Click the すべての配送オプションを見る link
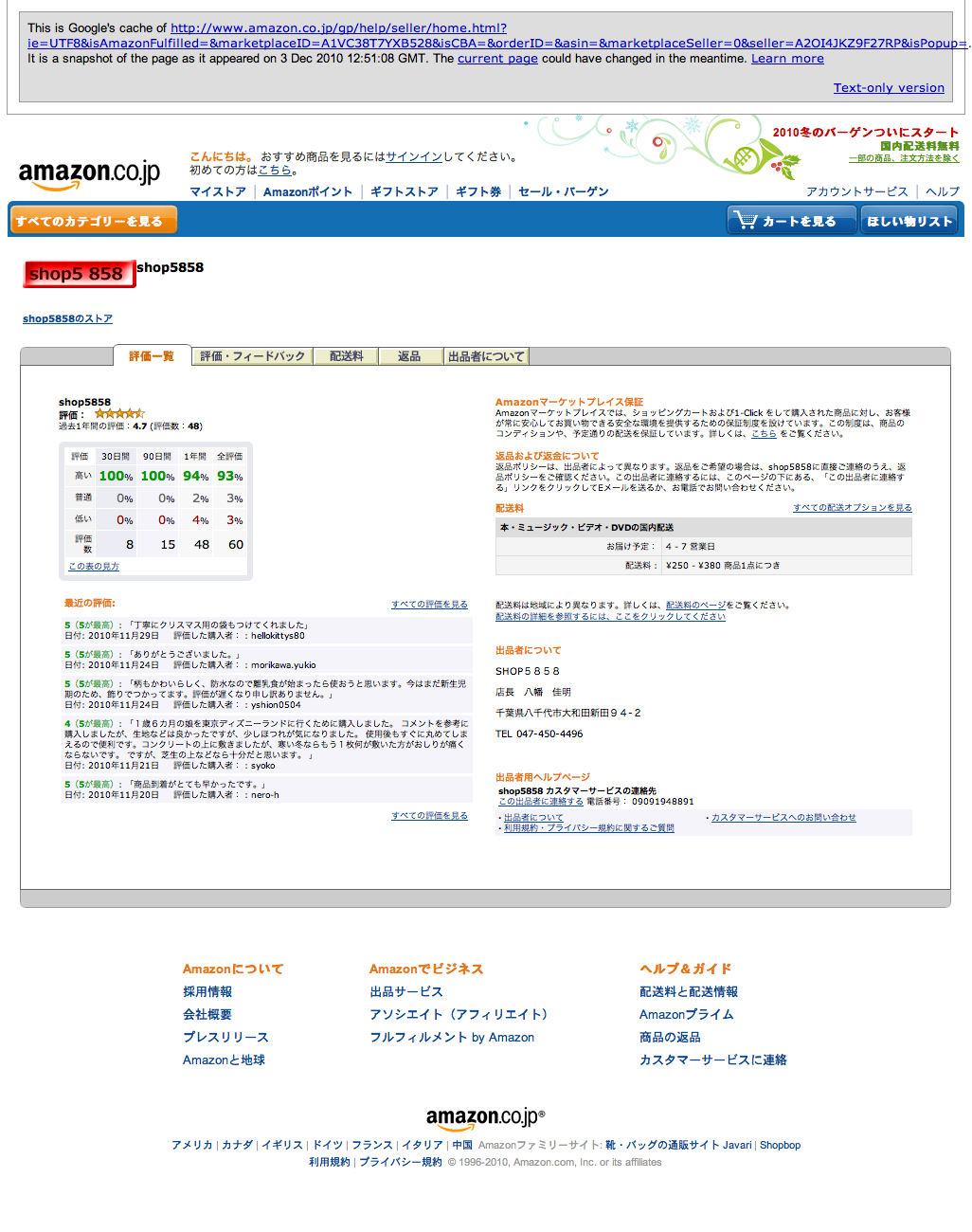The image size is (972, 1232). tap(853, 507)
